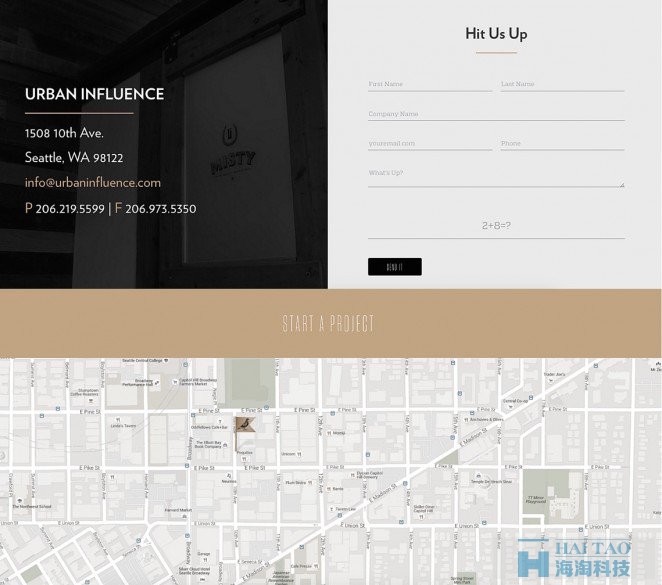Click the bird flag map marker
This screenshot has width=662, height=585.
point(244,433)
